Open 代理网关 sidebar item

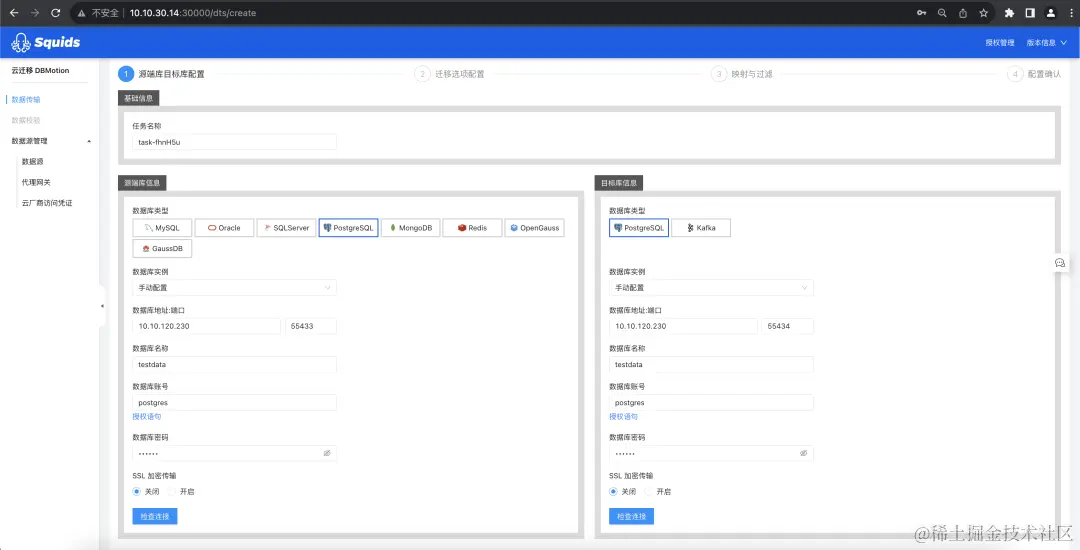coord(36,182)
